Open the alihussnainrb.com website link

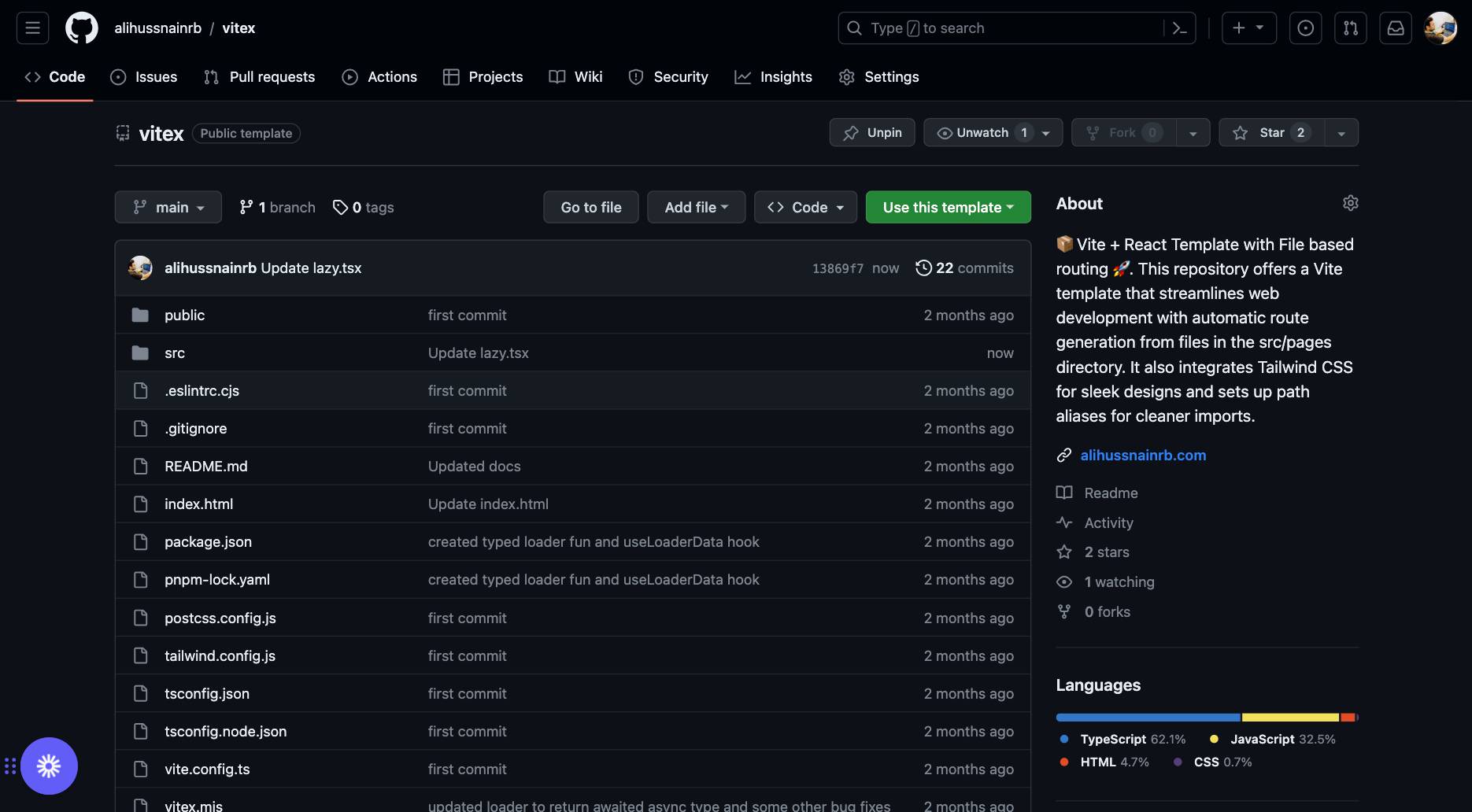click(x=1143, y=455)
